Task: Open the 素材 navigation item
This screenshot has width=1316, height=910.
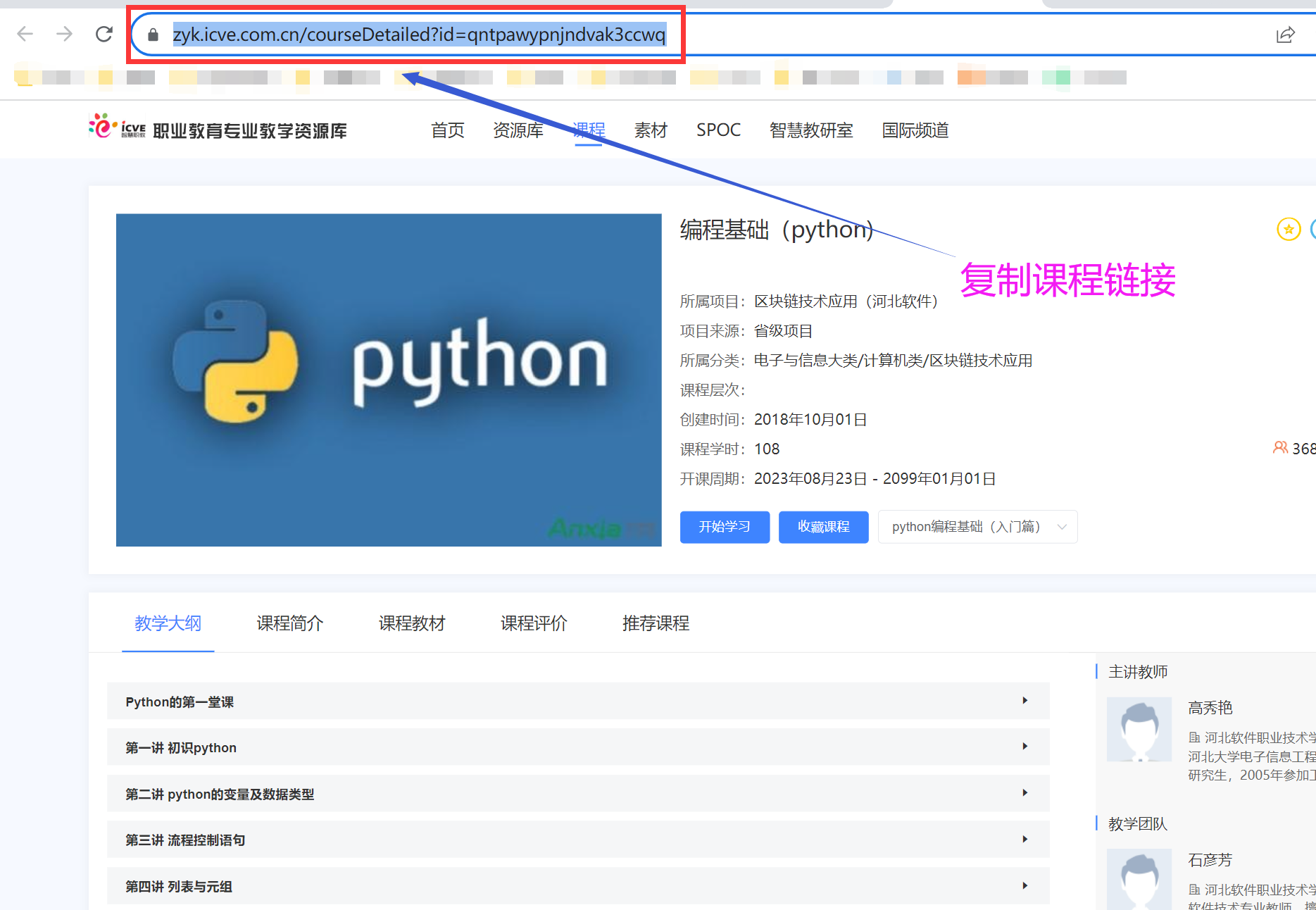Action: [651, 130]
